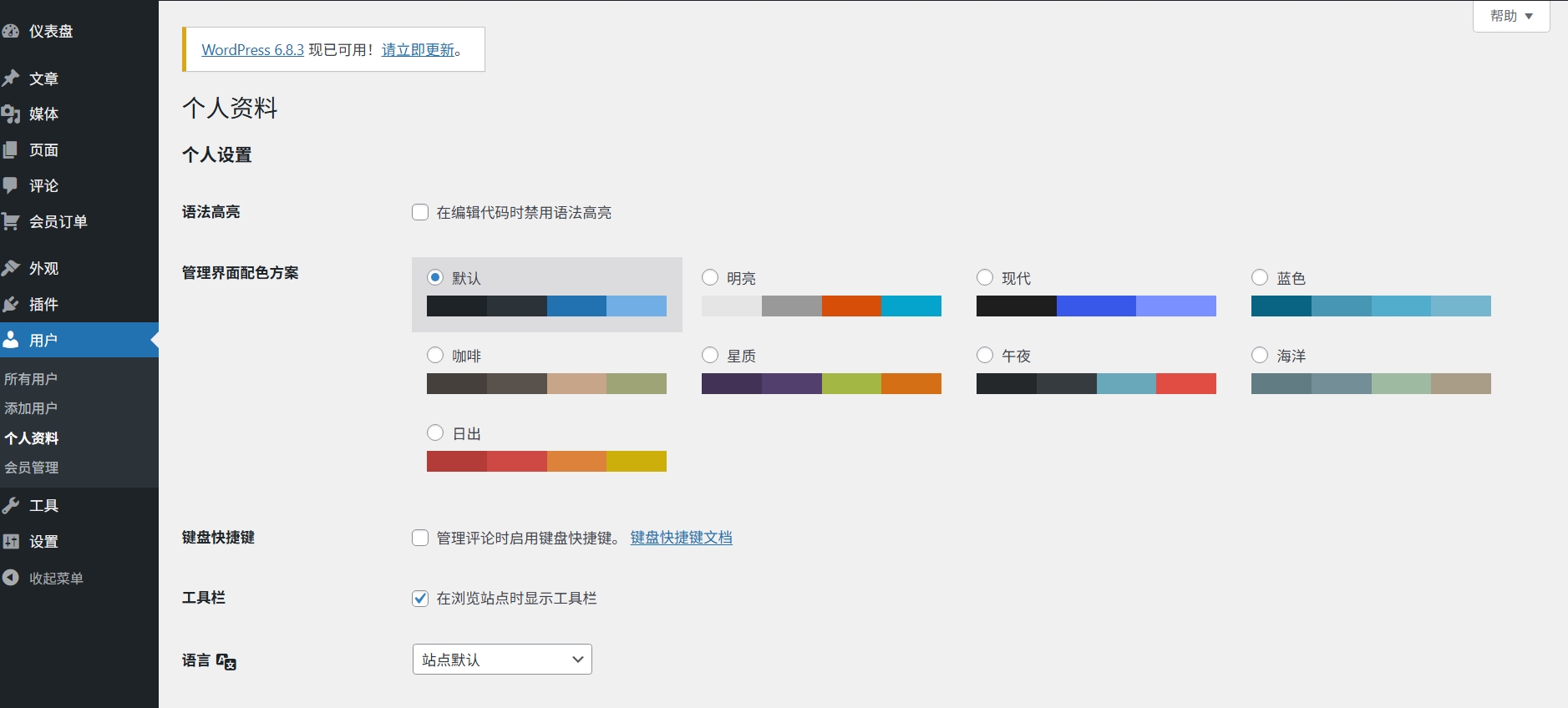Click the Plugins plug icon (插件)
This screenshot has height=708, width=1568.
point(11,304)
